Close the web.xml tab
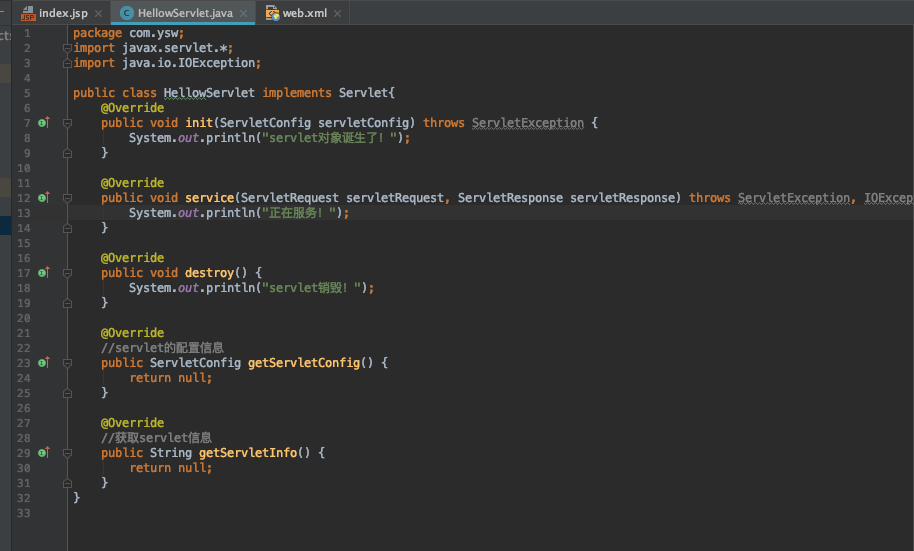 [338, 13]
